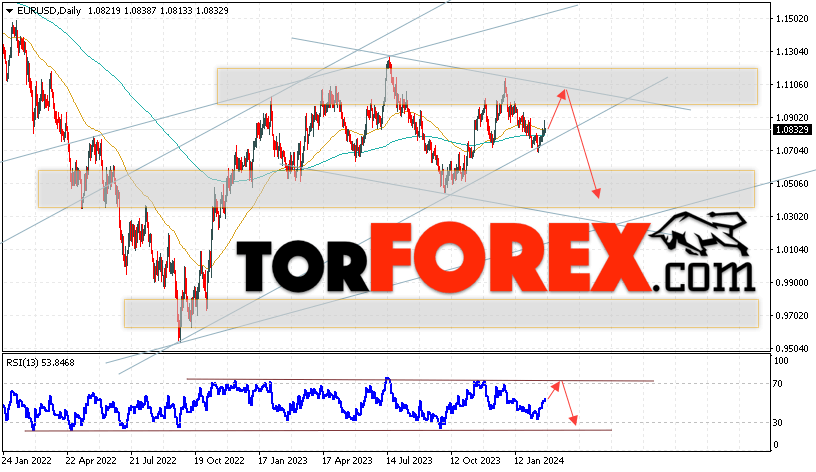The image size is (816, 472).
Task: Select the 1.15020 price axis label
Action: click(792, 19)
